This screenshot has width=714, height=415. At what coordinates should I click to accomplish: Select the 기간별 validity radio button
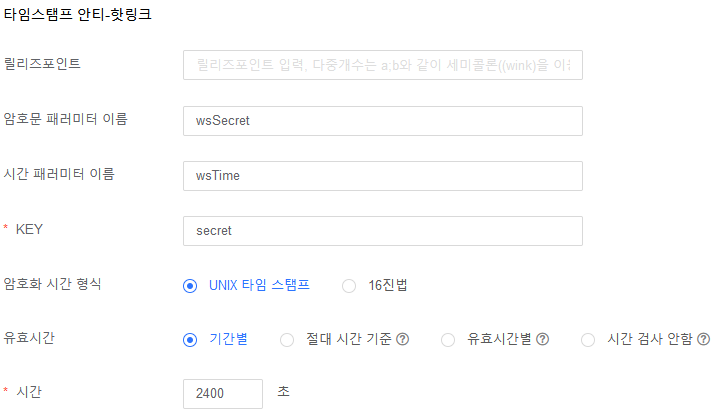(x=190, y=340)
